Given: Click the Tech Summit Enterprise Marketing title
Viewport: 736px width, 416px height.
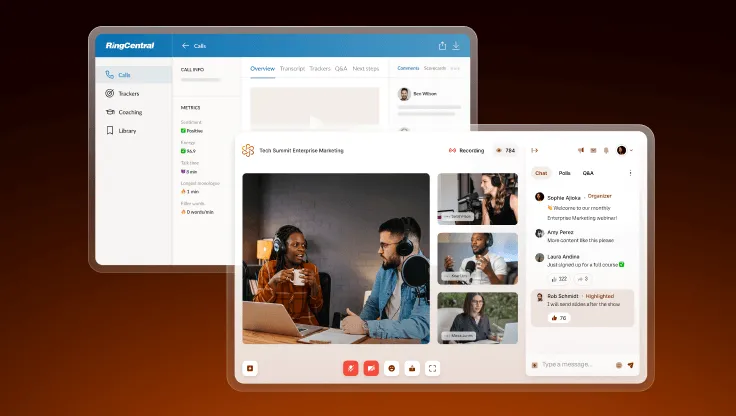Looking at the screenshot, I should (x=301, y=150).
